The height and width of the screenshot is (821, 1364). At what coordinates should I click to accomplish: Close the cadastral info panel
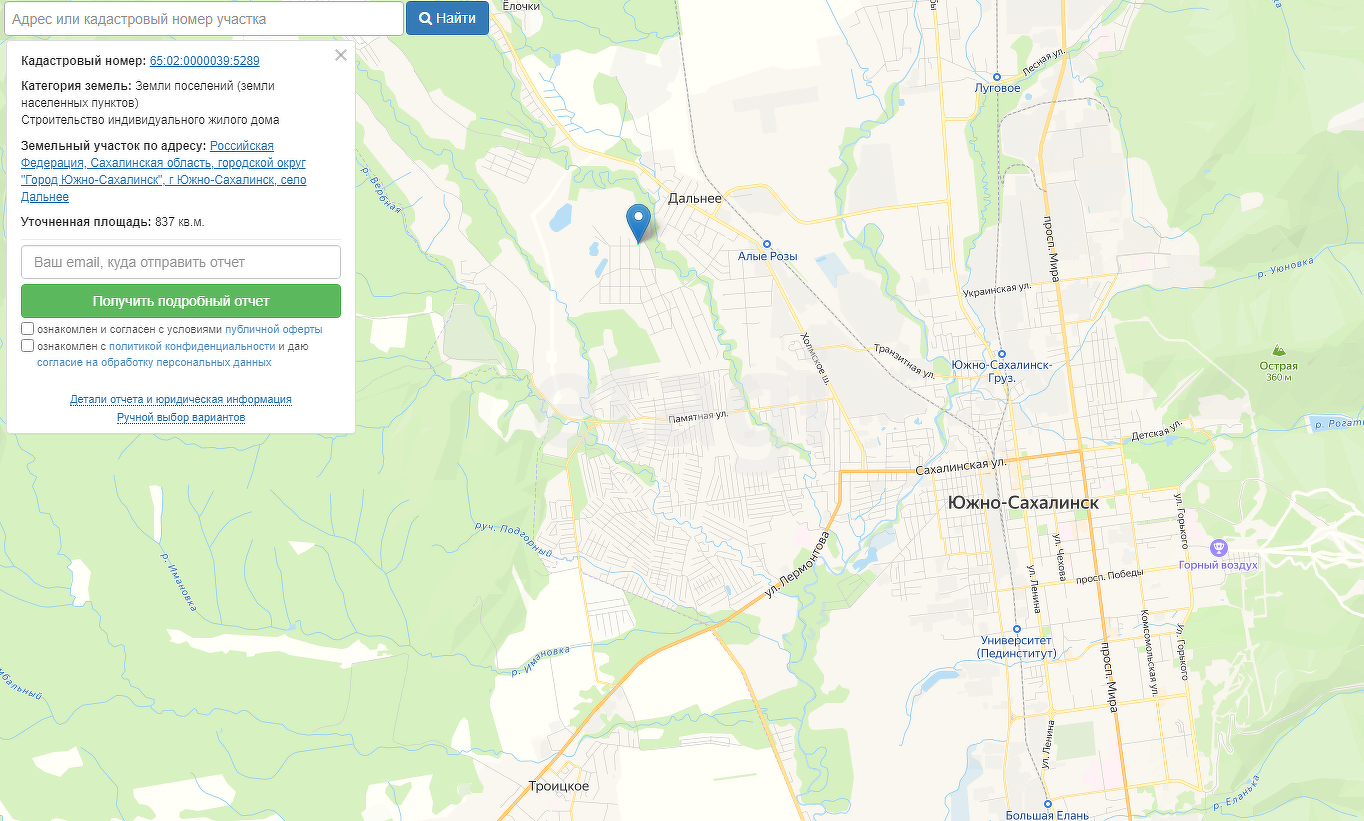[x=341, y=56]
